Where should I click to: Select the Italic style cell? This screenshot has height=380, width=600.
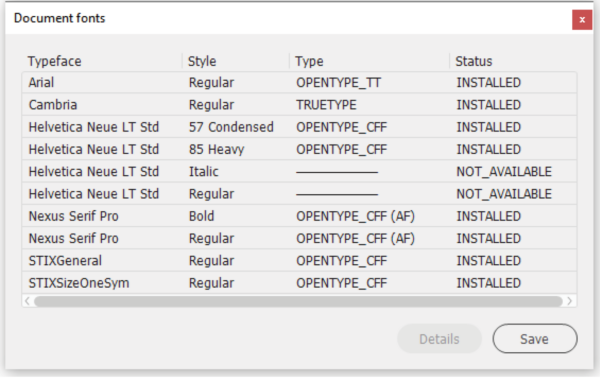pos(204,171)
